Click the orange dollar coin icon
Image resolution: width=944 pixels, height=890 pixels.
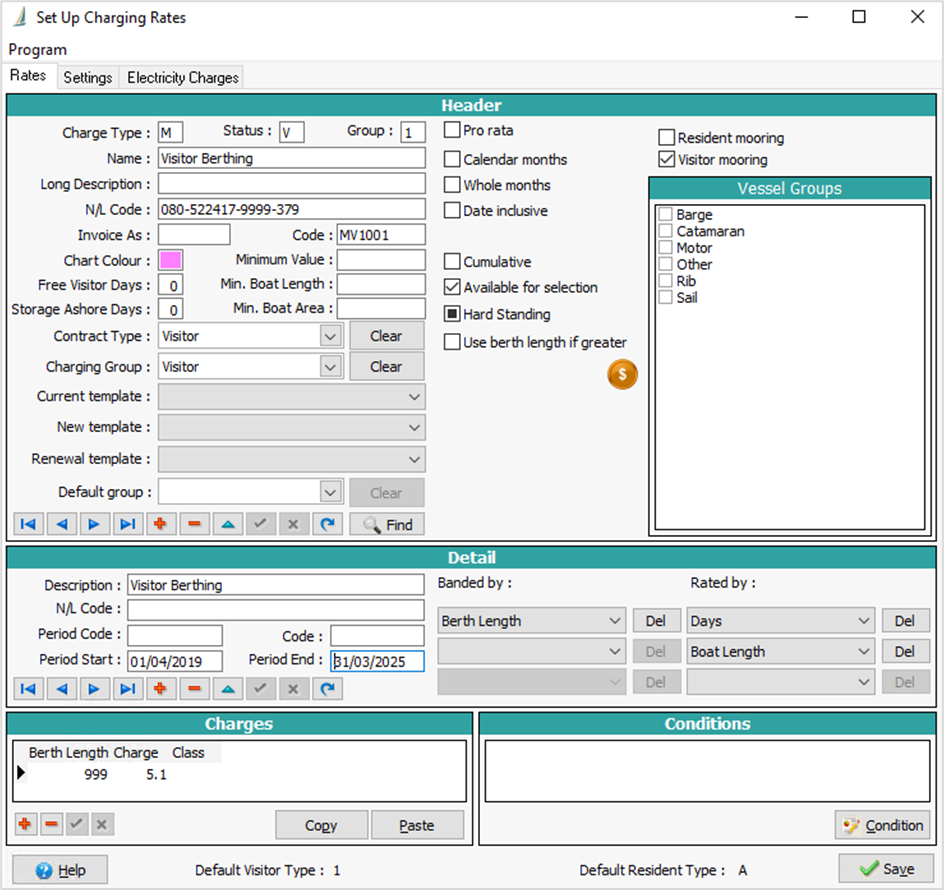tap(622, 375)
